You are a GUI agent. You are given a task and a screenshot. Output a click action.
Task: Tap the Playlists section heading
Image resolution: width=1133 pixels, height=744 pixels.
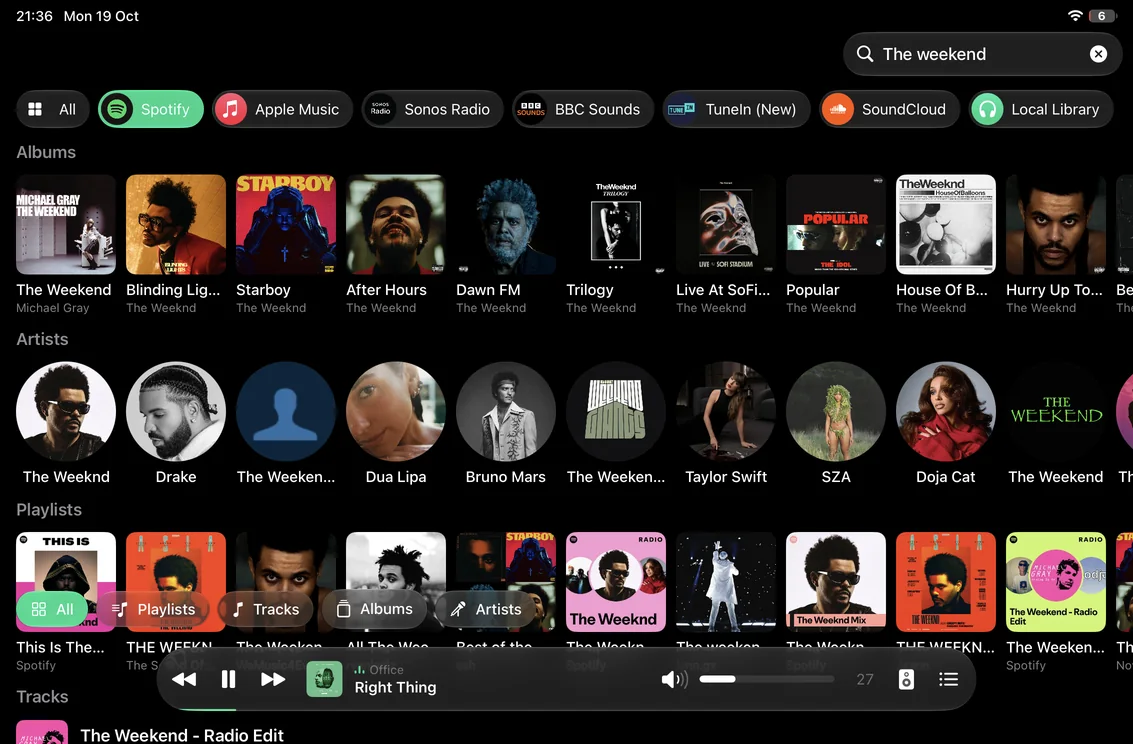pyautogui.click(x=48, y=510)
